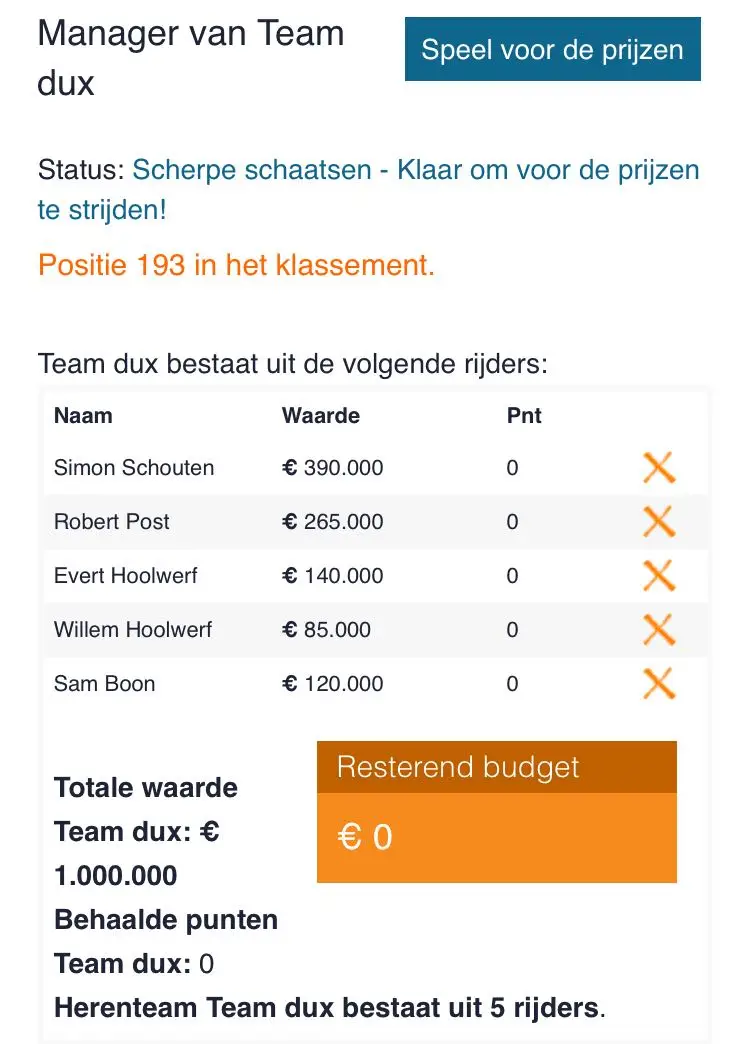Click the Pnt column header
The width and height of the screenshot is (750, 1044).
click(x=524, y=415)
